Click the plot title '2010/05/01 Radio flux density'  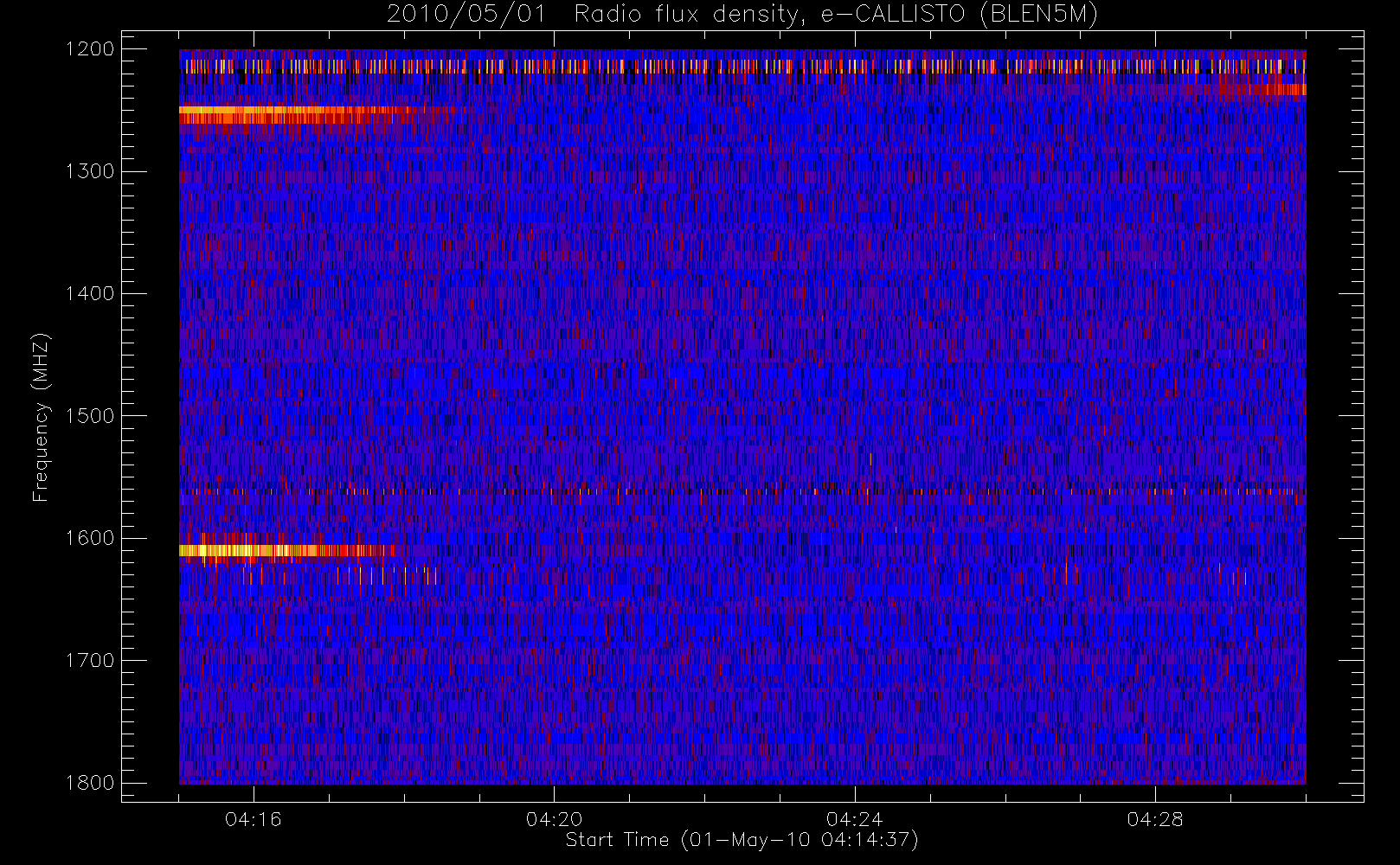click(742, 15)
